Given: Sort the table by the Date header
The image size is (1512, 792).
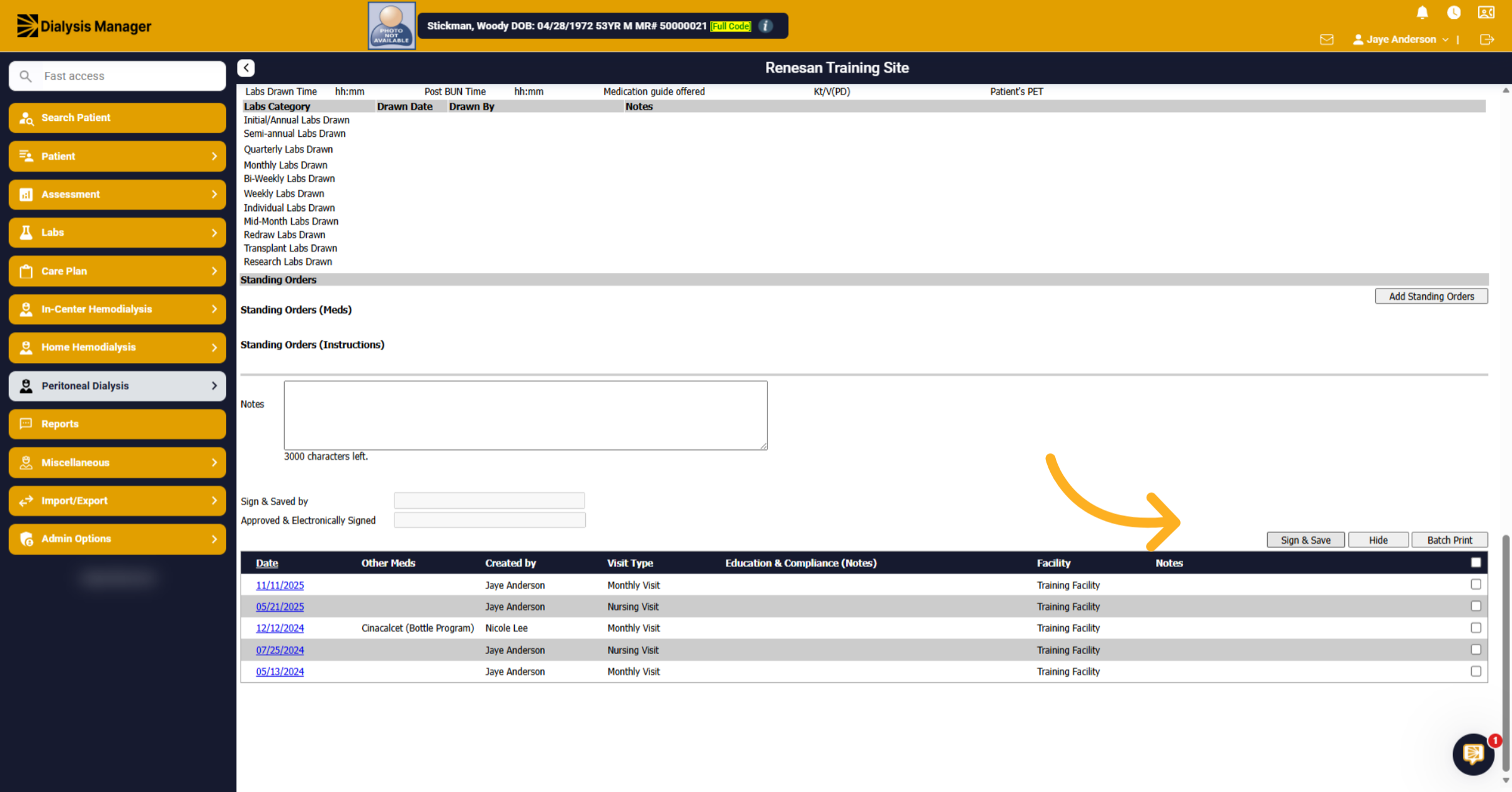Looking at the screenshot, I should coord(267,563).
